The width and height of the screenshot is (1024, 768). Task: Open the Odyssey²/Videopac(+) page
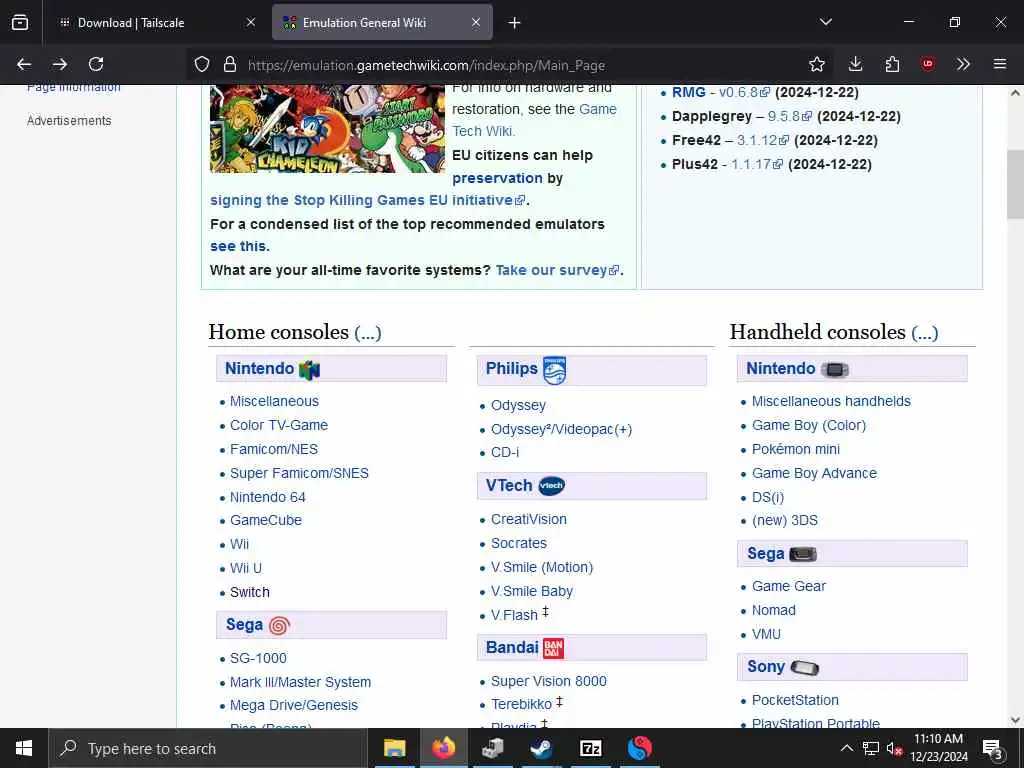click(562, 429)
